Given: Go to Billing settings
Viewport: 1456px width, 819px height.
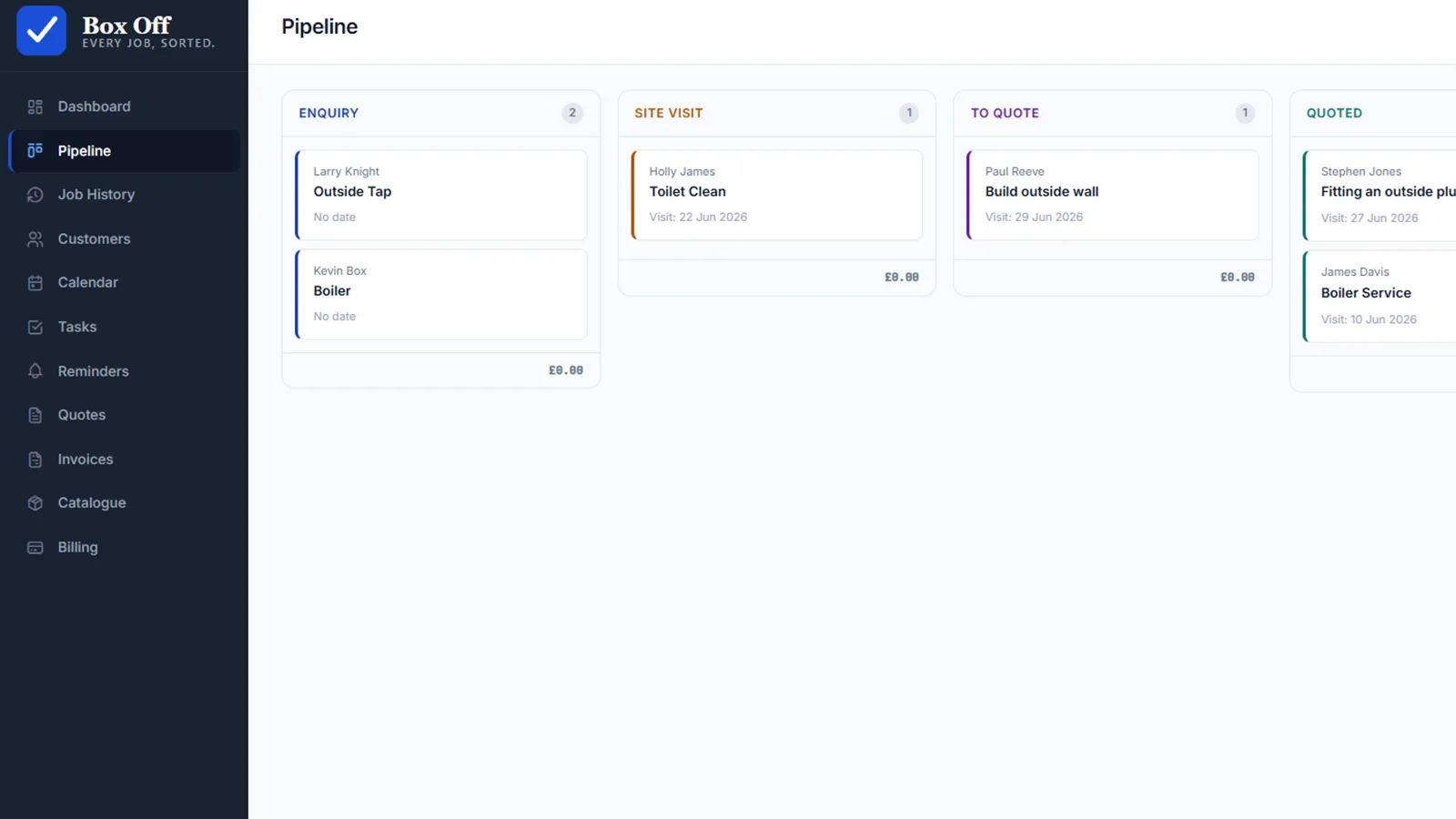Looking at the screenshot, I should (x=125, y=548).
